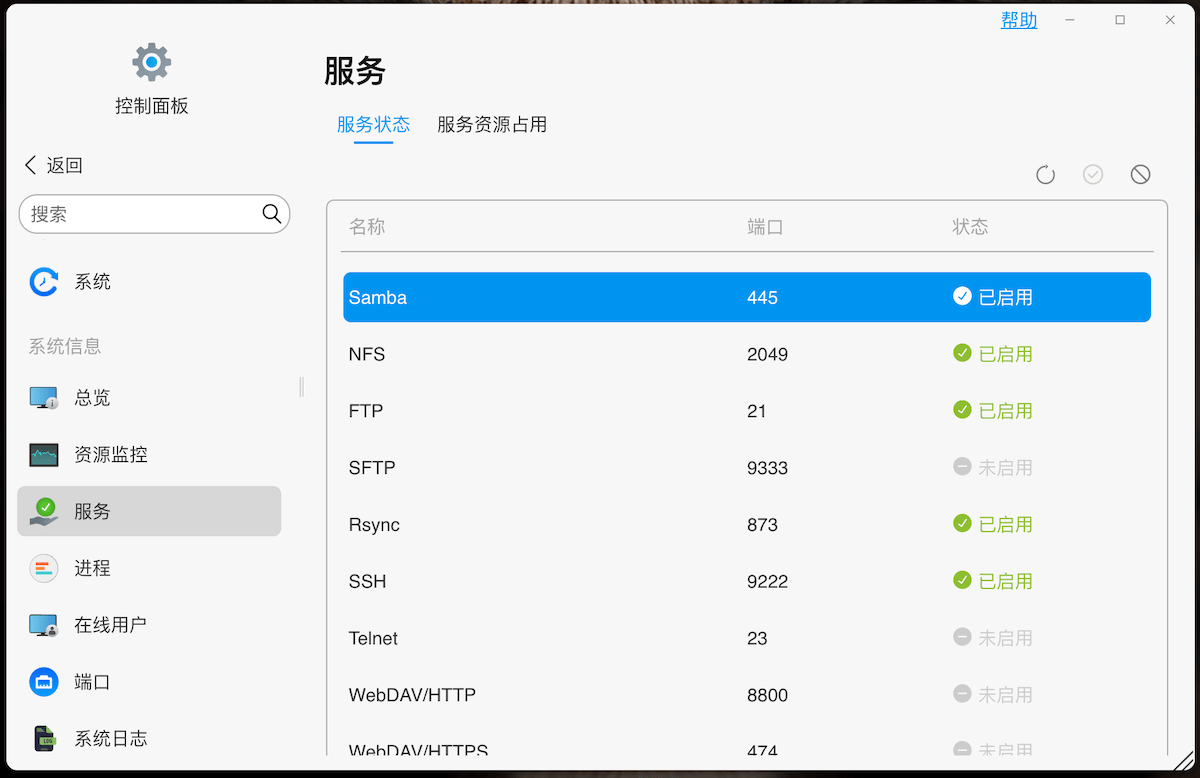Collapse the sidebar with the panel handle
The height and width of the screenshot is (778, 1200).
tap(299, 387)
